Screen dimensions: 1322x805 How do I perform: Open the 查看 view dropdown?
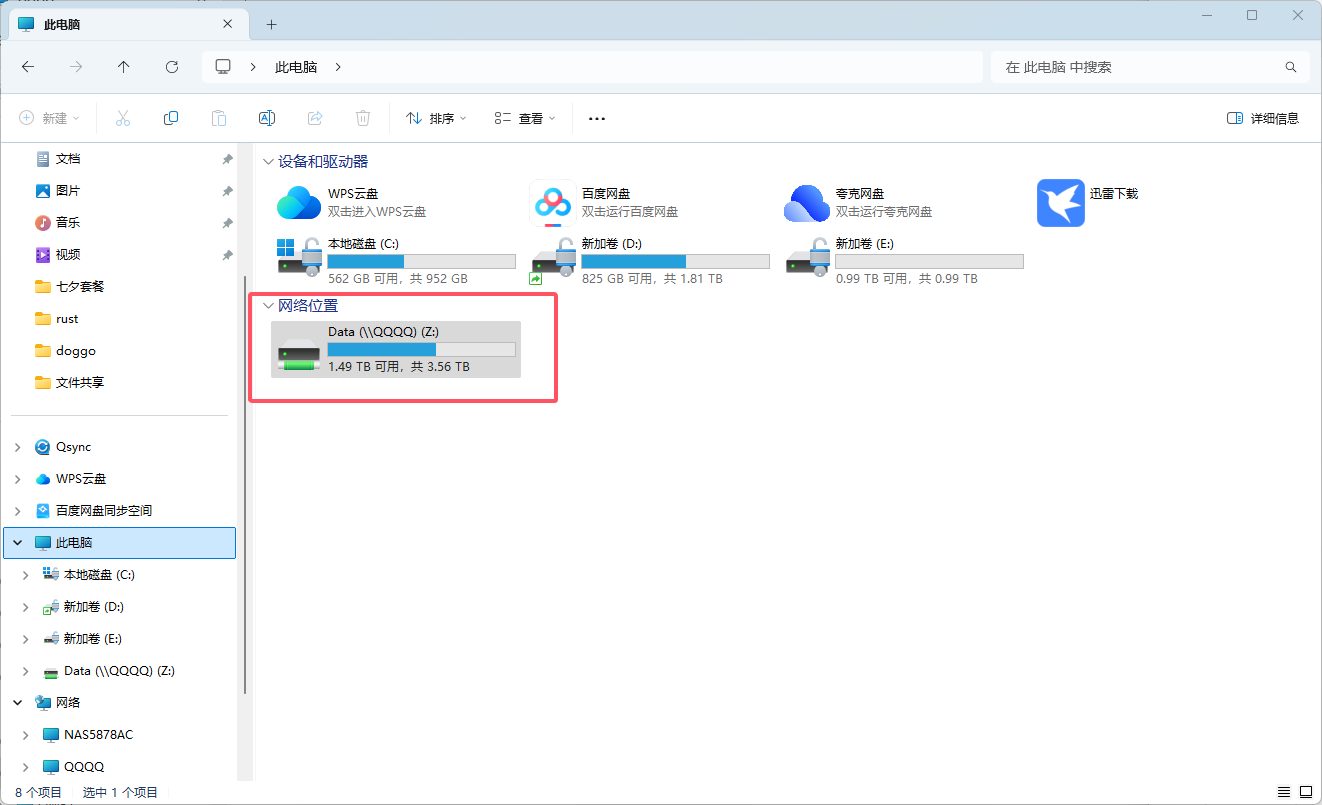tap(525, 118)
